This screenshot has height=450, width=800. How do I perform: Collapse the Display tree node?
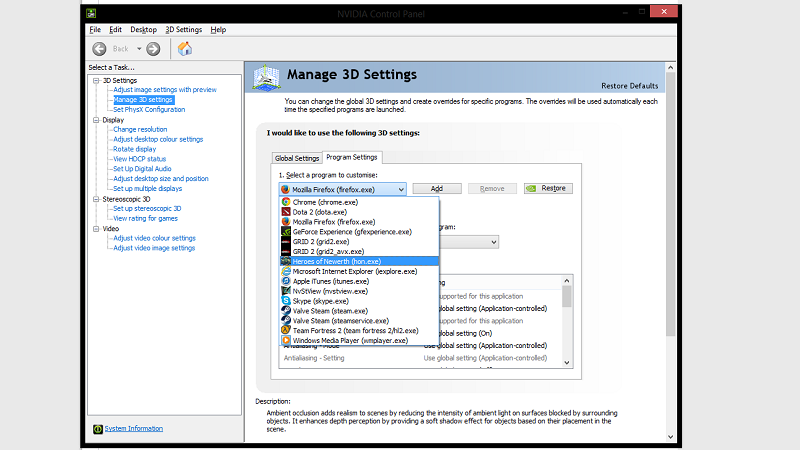(96, 120)
